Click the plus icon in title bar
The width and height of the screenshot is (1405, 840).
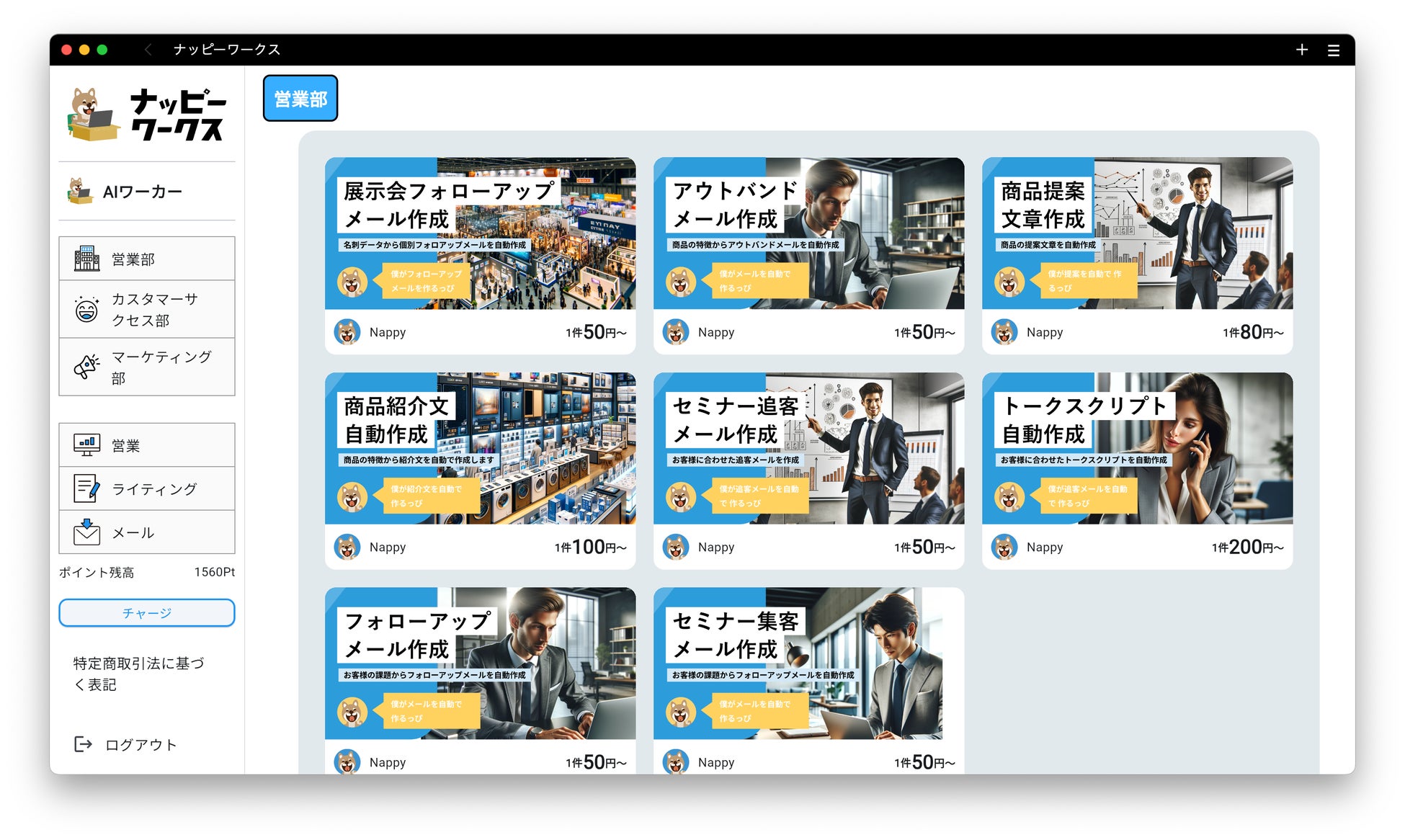pyautogui.click(x=1301, y=50)
